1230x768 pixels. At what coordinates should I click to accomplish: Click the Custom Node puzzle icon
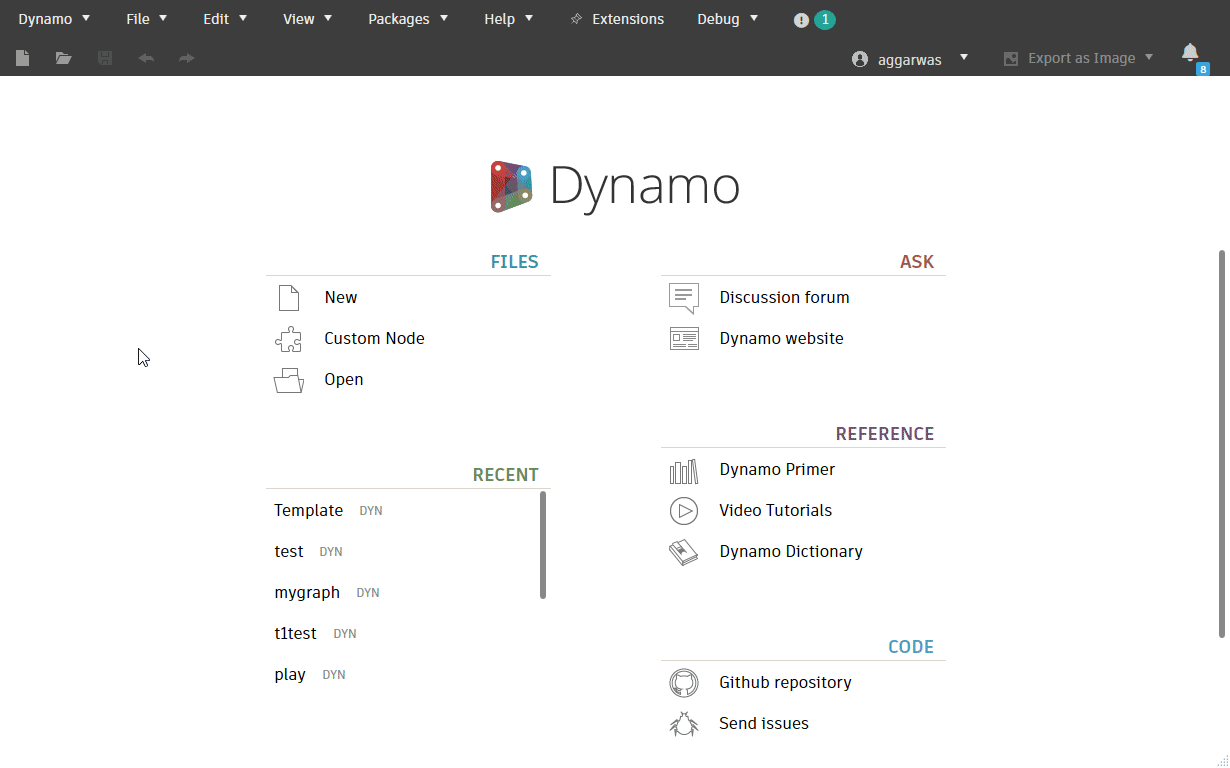click(288, 339)
